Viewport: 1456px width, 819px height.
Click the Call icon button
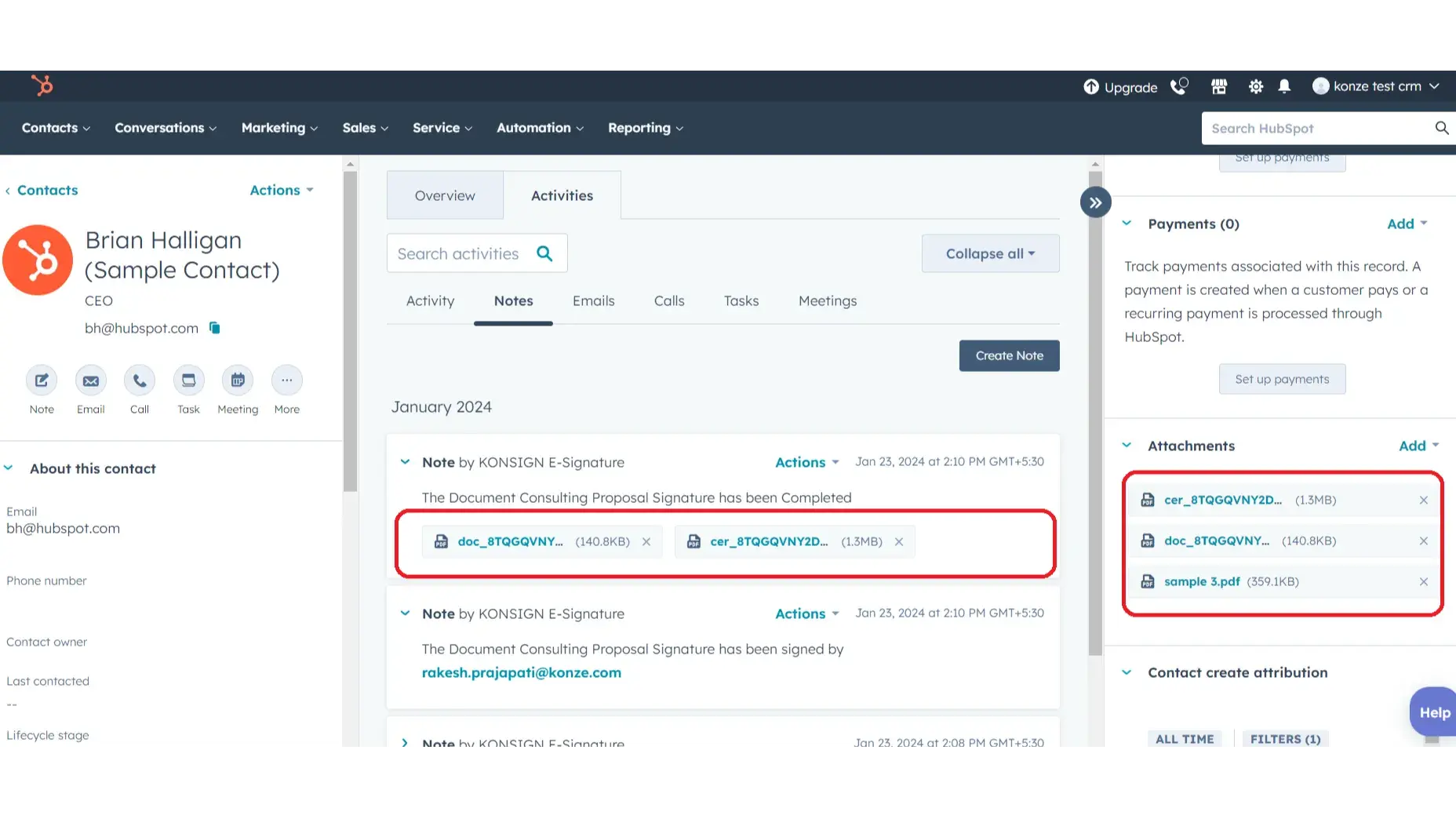(140, 380)
